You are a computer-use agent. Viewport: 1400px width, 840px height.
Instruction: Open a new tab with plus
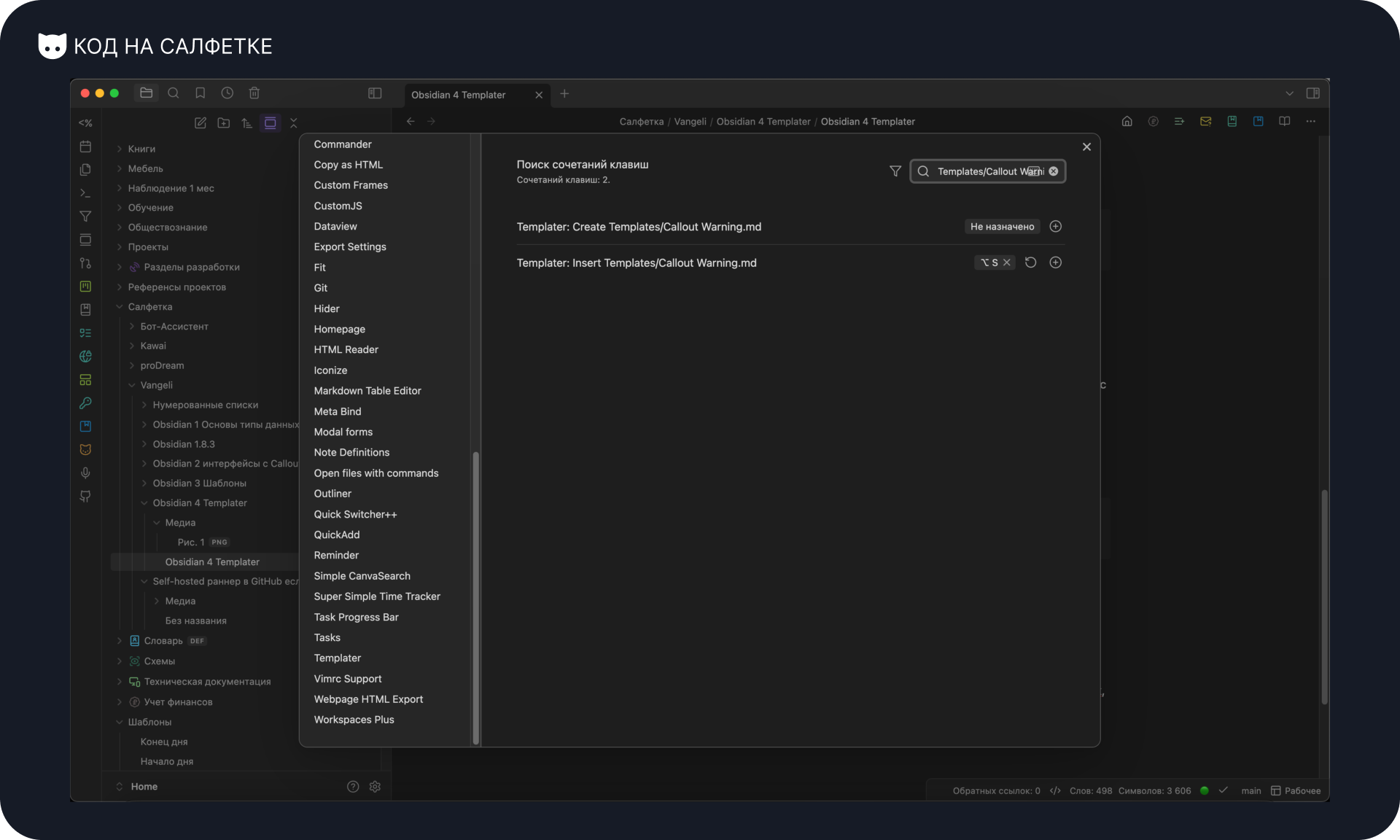pos(564,94)
